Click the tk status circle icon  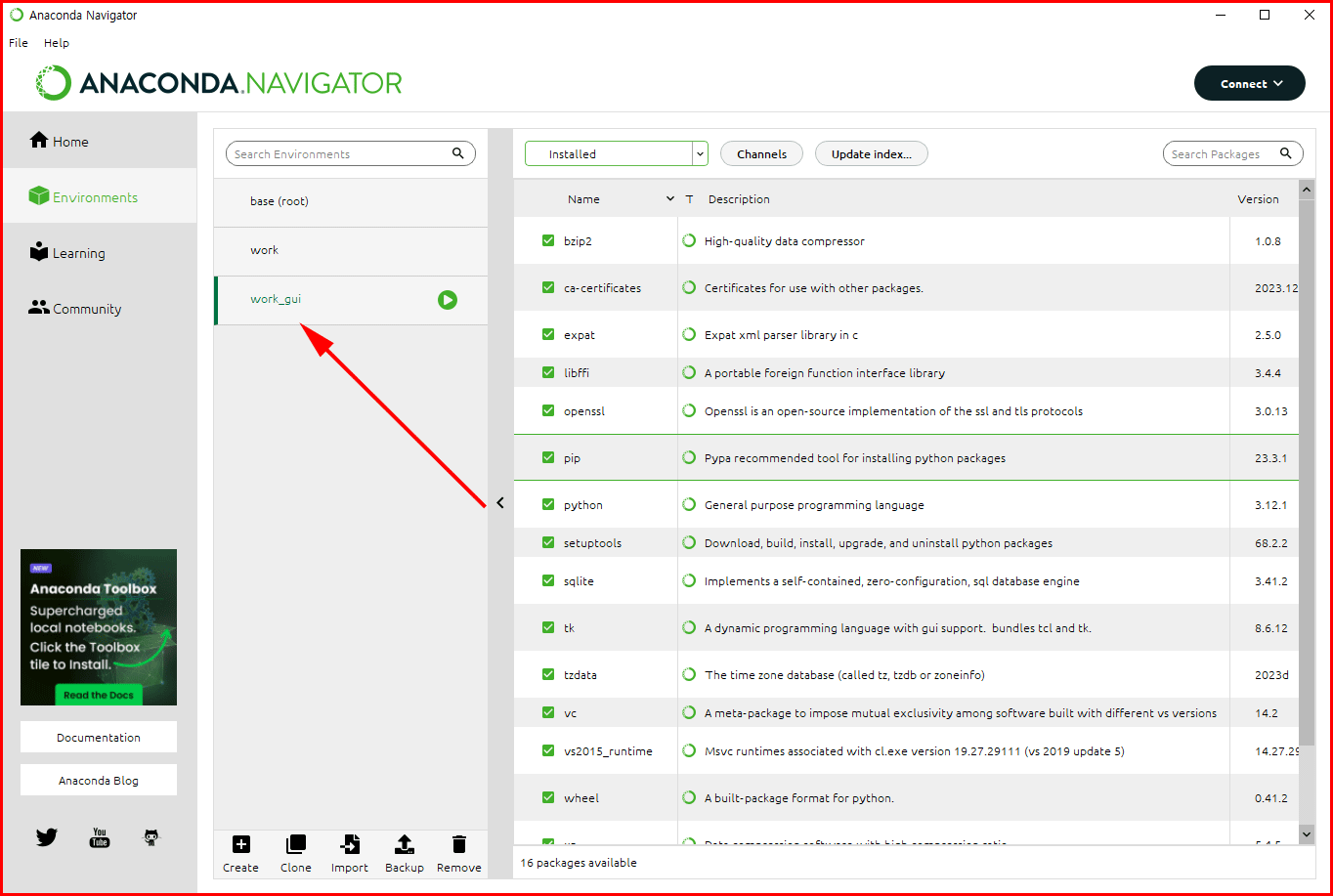point(690,628)
